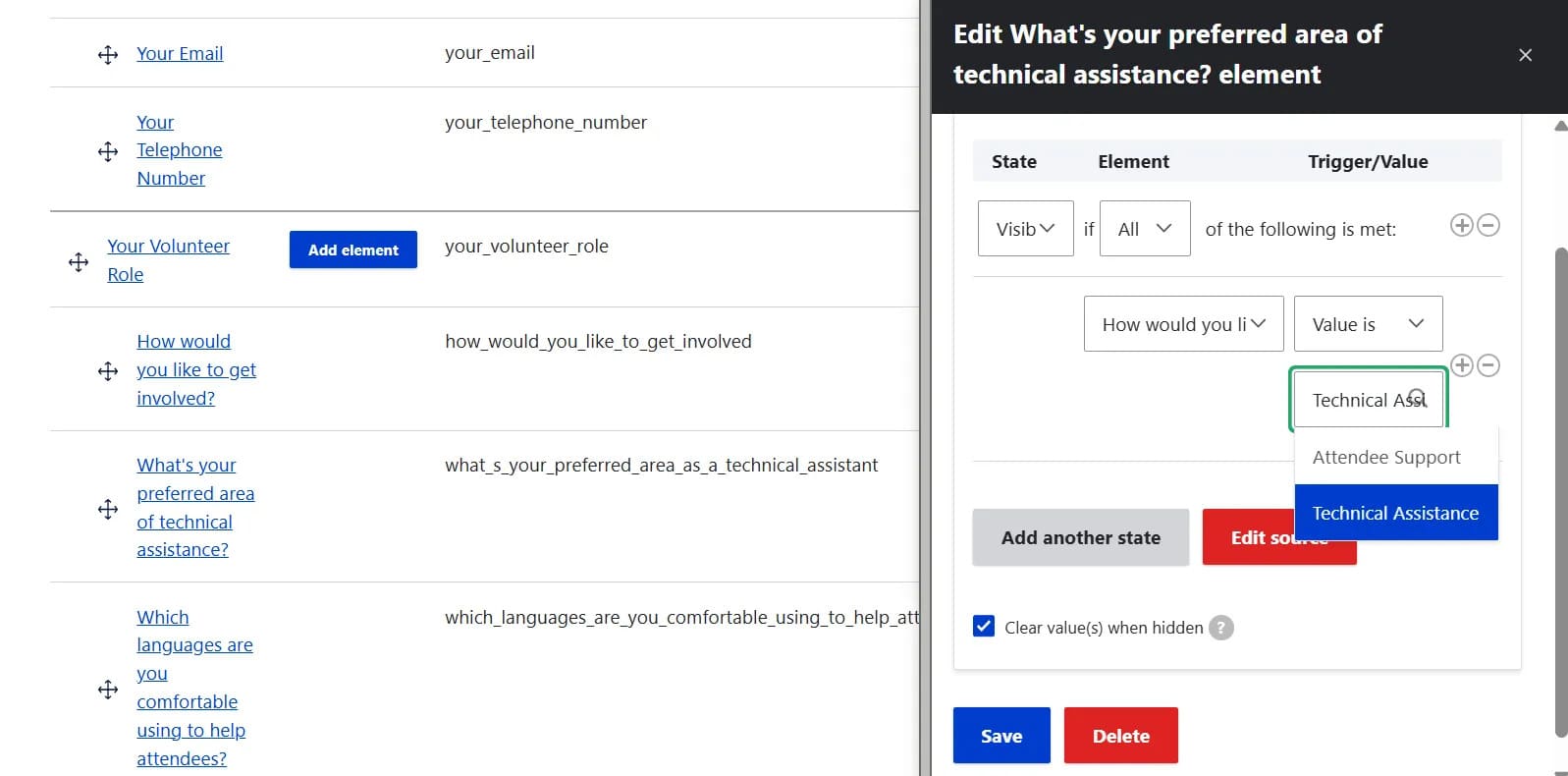This screenshot has width=1568, height=776.
Task: Click drag handle beside Your Volunteer Role
Action: (x=79, y=262)
